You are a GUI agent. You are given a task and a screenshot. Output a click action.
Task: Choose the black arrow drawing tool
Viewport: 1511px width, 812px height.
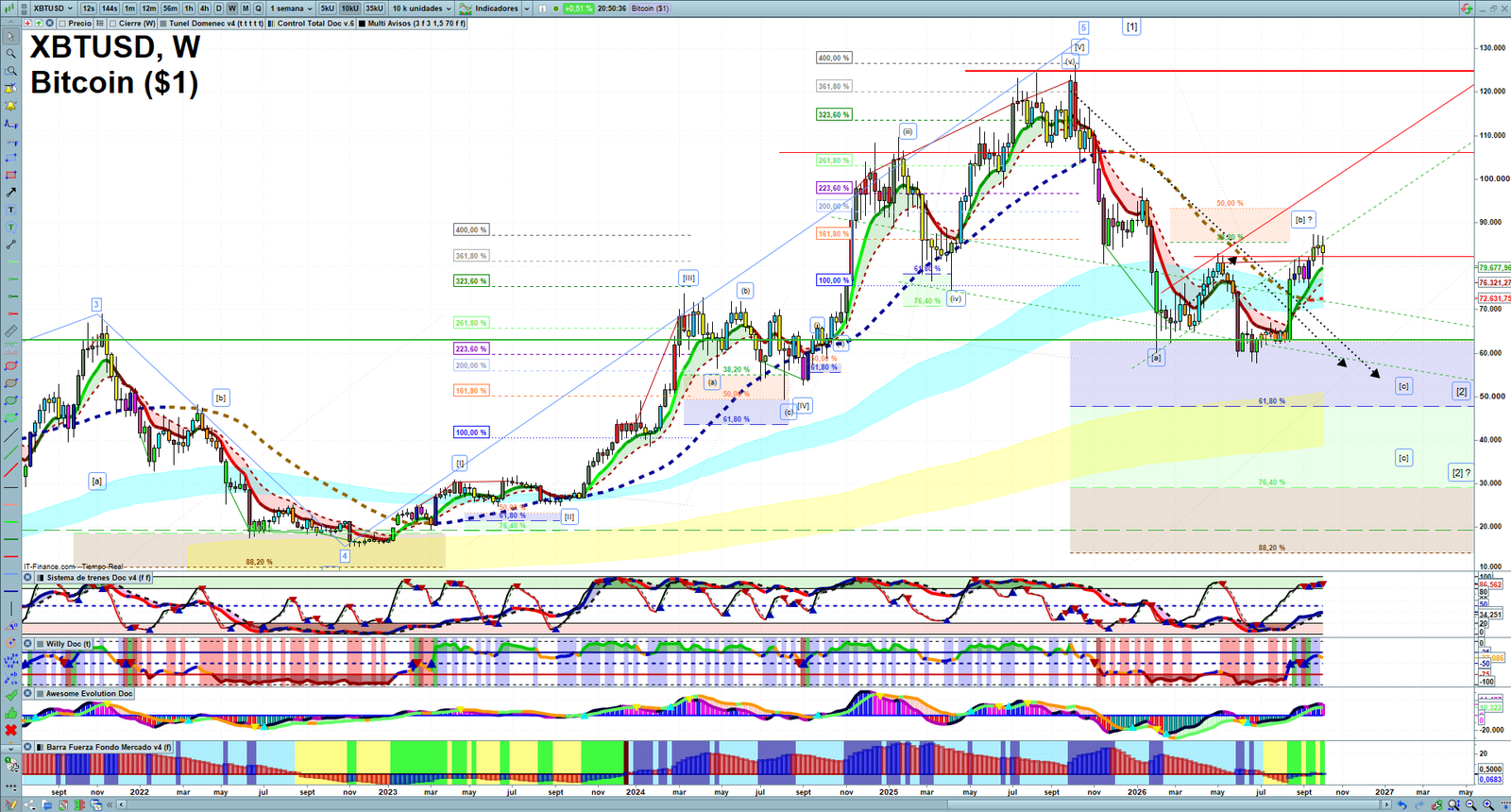(10, 192)
